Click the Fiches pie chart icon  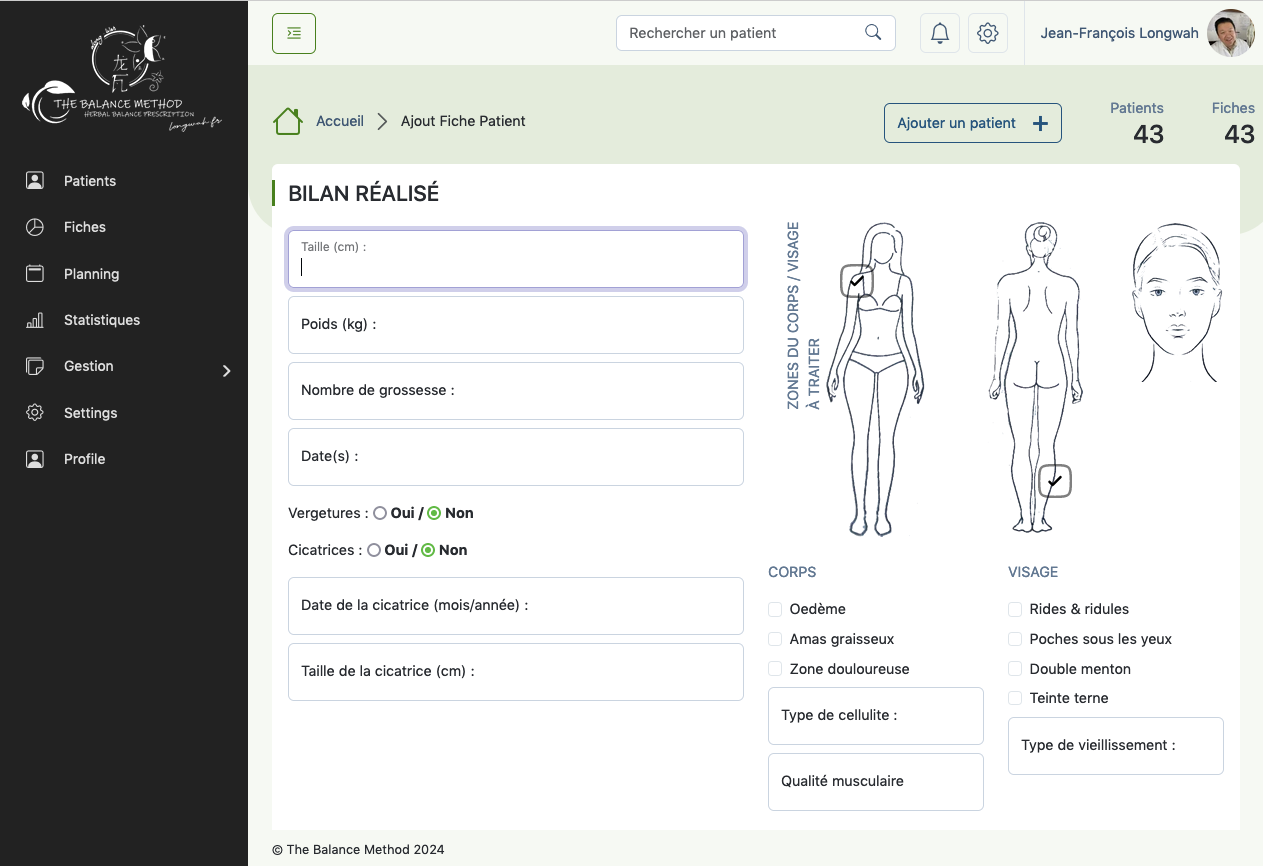coord(35,227)
